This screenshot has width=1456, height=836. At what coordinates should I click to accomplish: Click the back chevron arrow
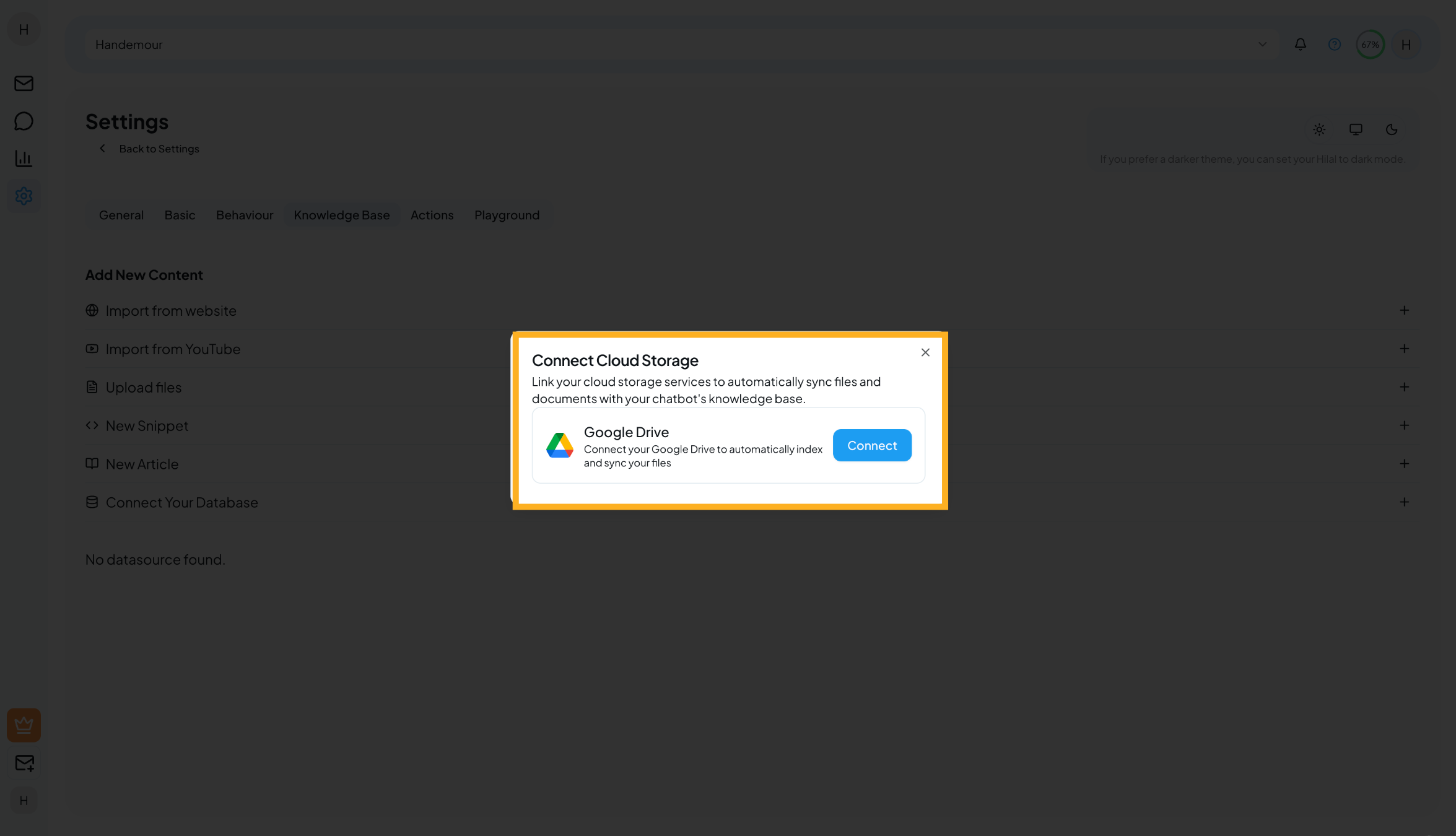click(x=102, y=149)
